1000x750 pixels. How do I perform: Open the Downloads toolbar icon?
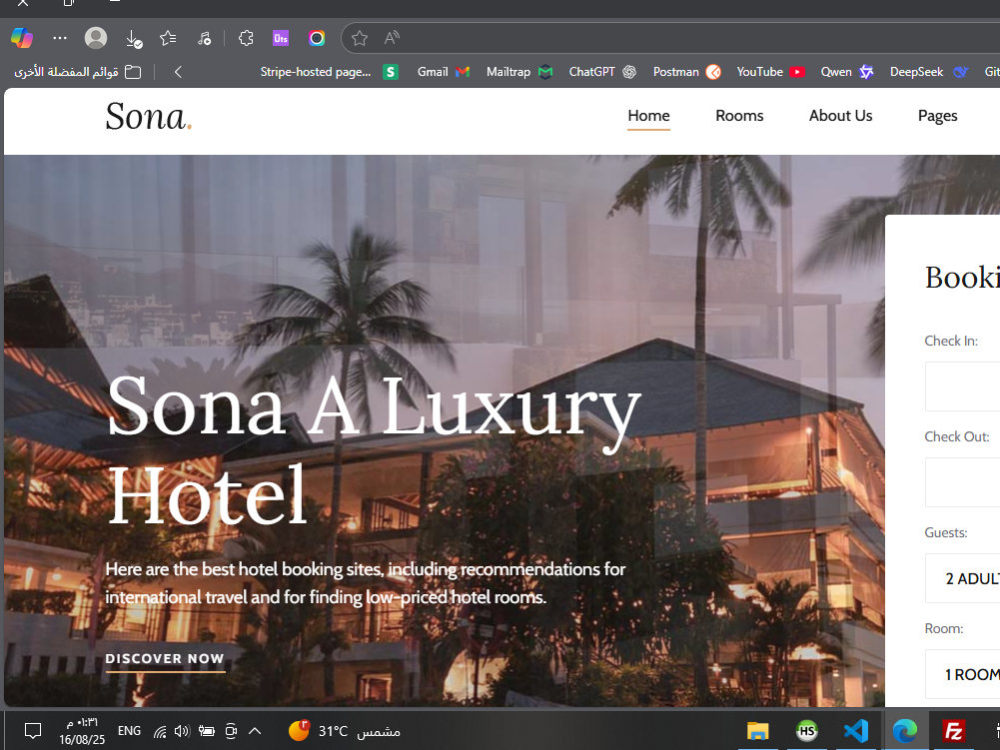pyautogui.click(x=133, y=39)
